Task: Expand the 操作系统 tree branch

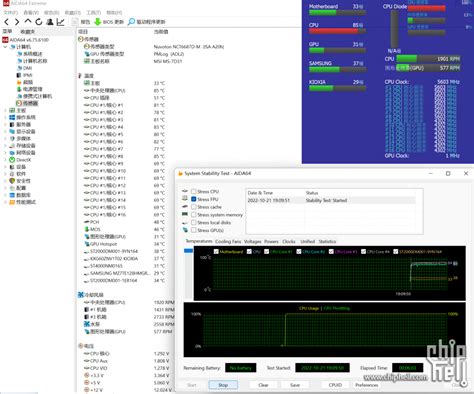Action: [x=5, y=117]
